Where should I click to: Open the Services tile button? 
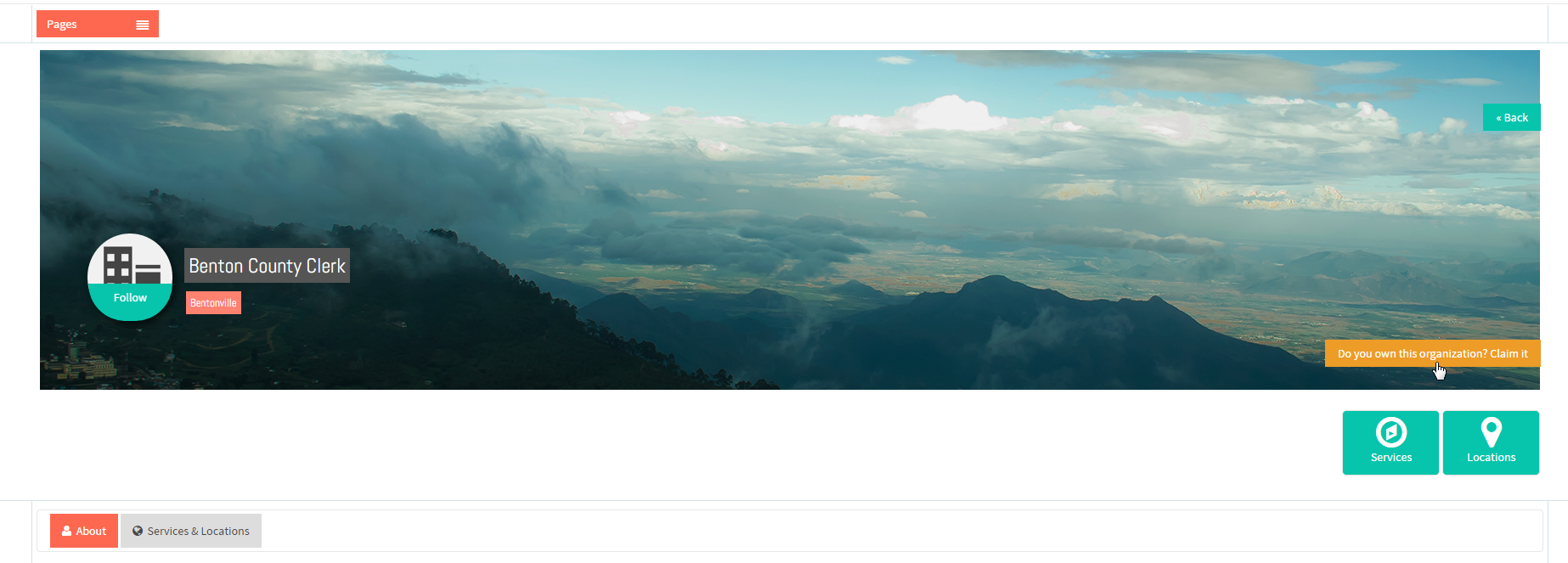click(1390, 442)
